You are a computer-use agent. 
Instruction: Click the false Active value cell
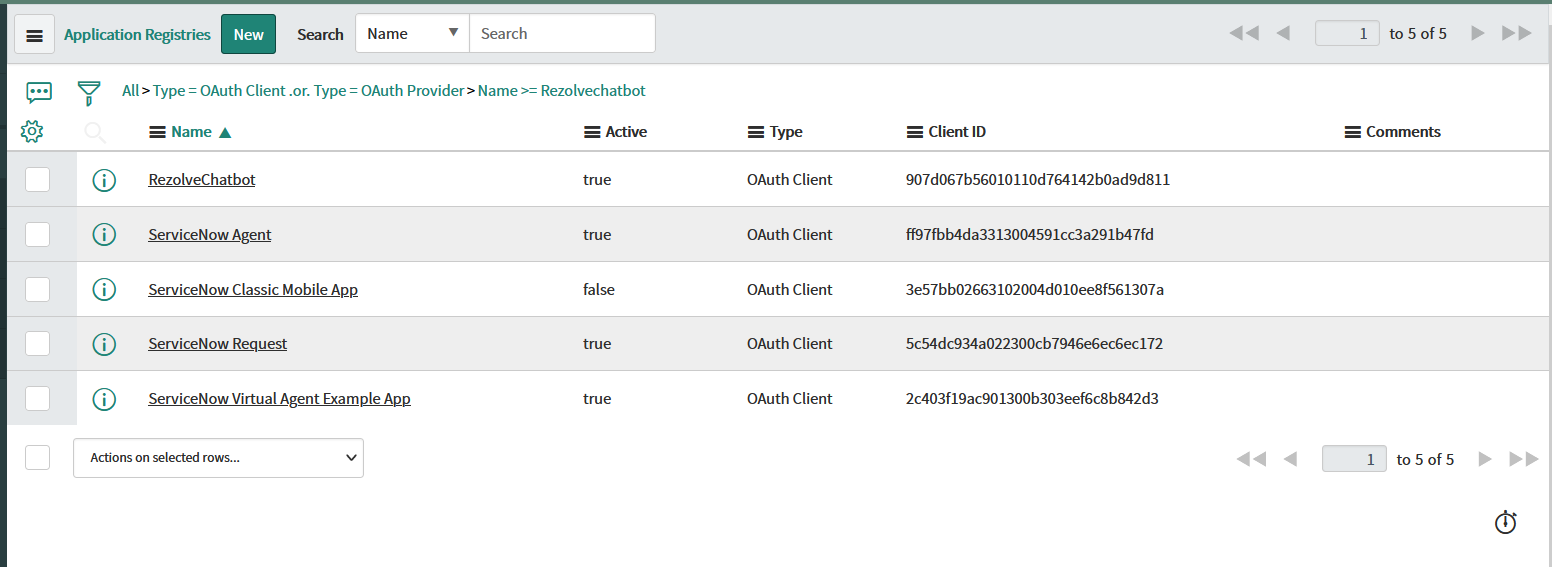coord(599,290)
